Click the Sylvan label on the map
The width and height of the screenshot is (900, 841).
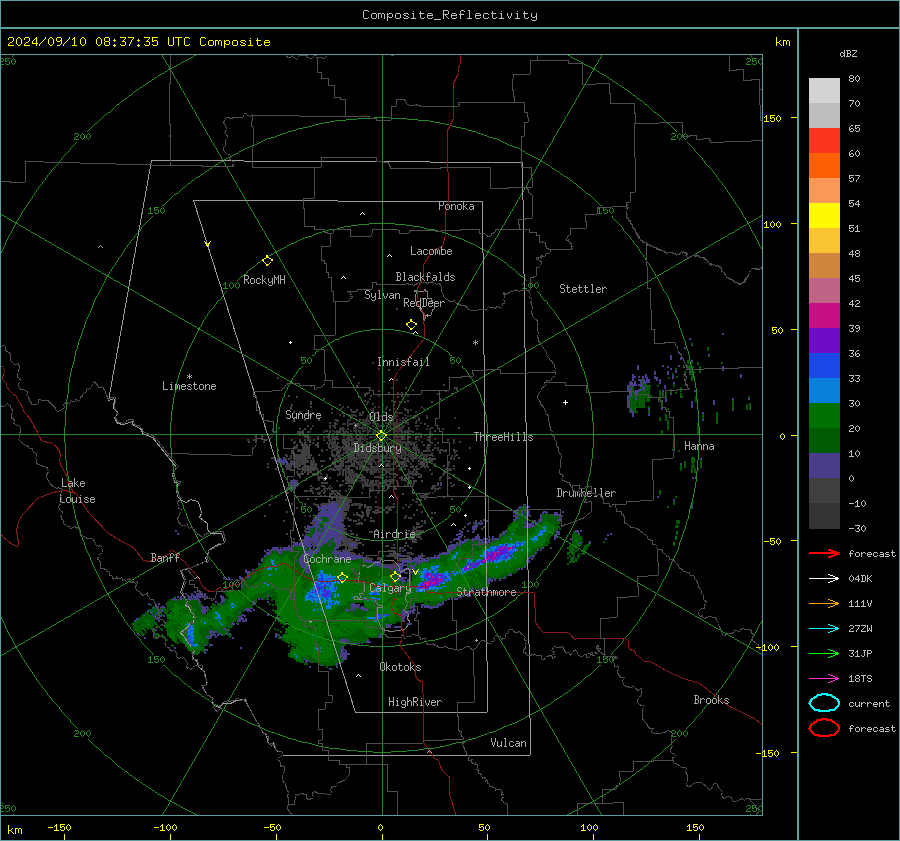pos(382,295)
